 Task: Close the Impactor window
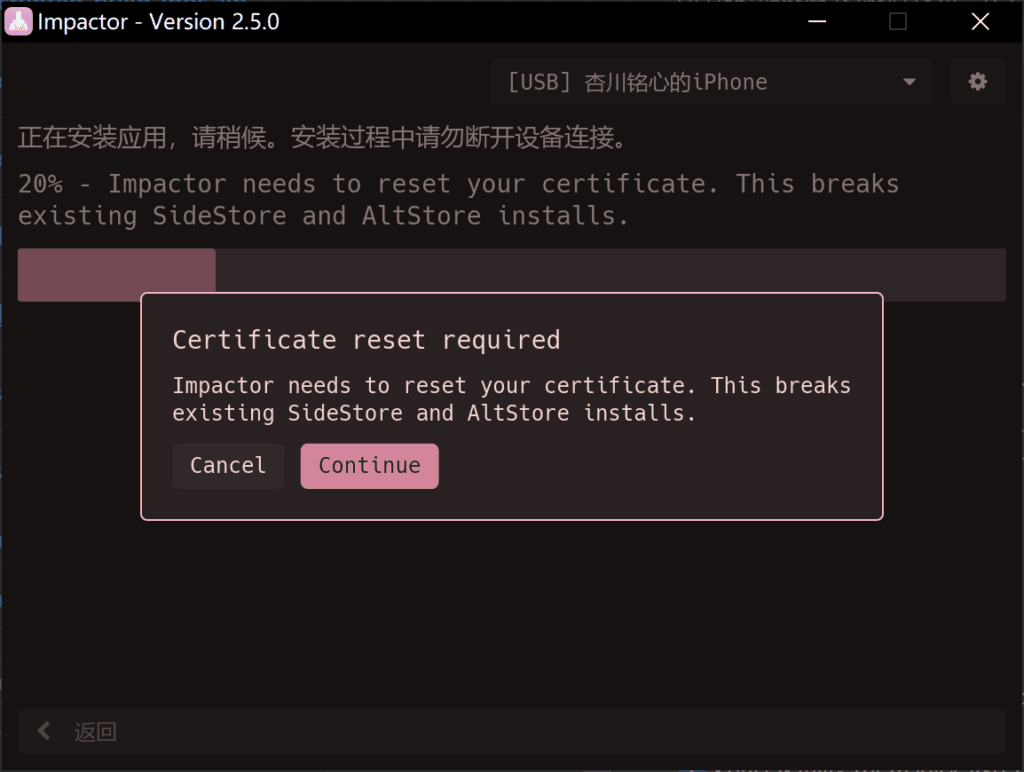[x=980, y=22]
